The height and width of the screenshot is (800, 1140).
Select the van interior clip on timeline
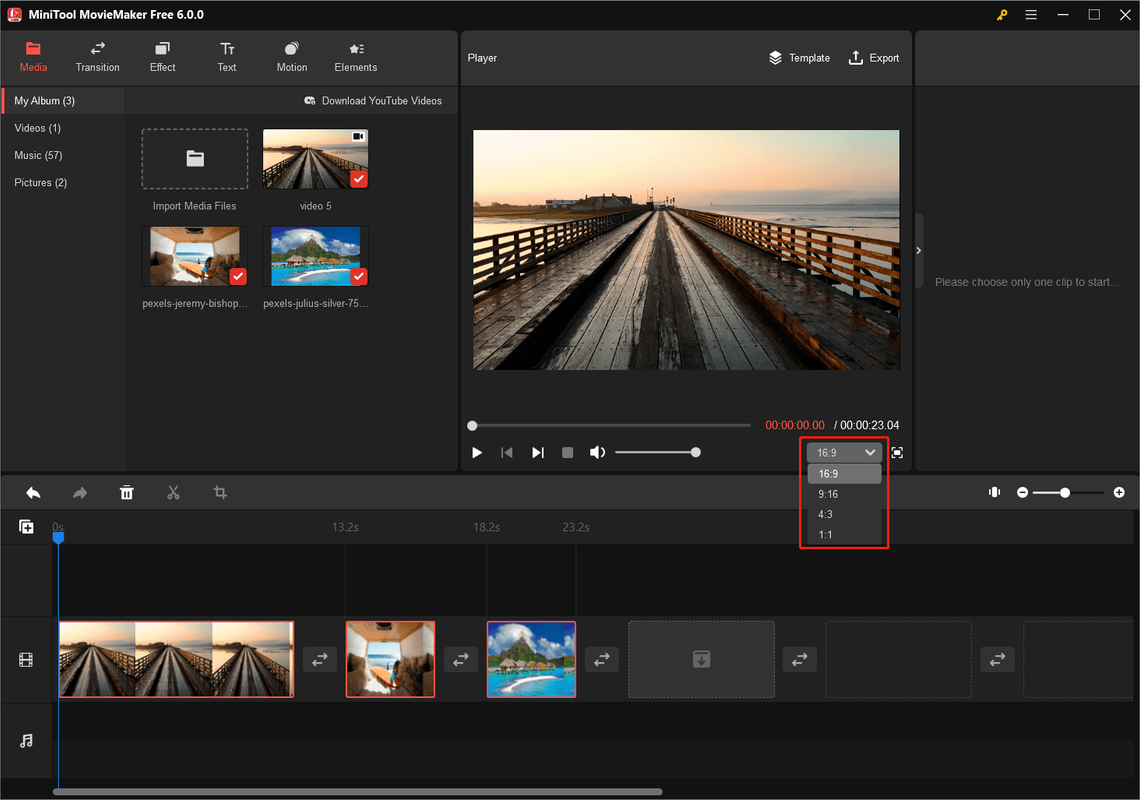(390, 660)
